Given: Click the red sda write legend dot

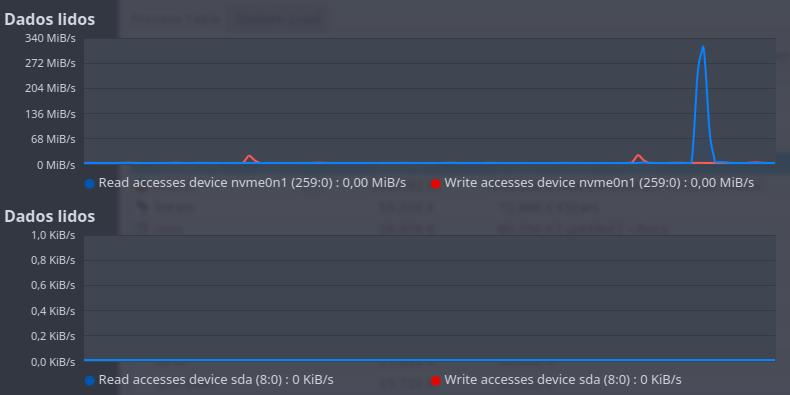Looking at the screenshot, I should click(x=435, y=380).
